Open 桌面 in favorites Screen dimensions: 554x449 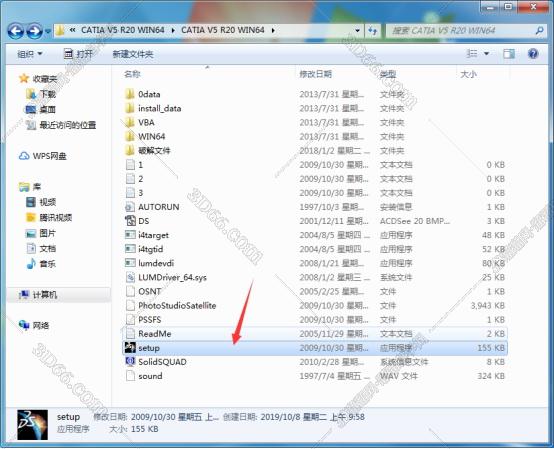pos(41,110)
